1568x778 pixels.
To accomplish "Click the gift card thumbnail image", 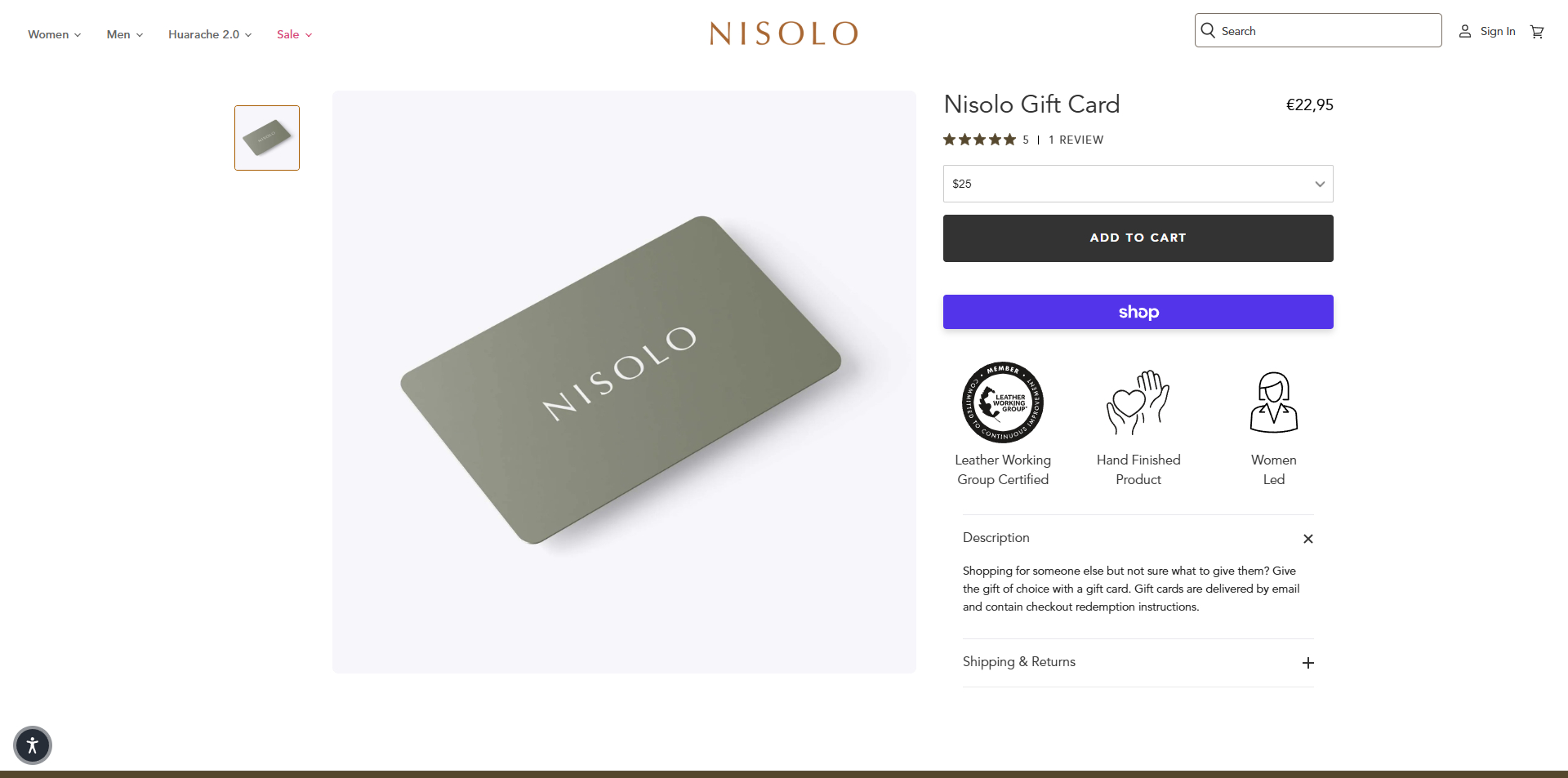I will [266, 137].
